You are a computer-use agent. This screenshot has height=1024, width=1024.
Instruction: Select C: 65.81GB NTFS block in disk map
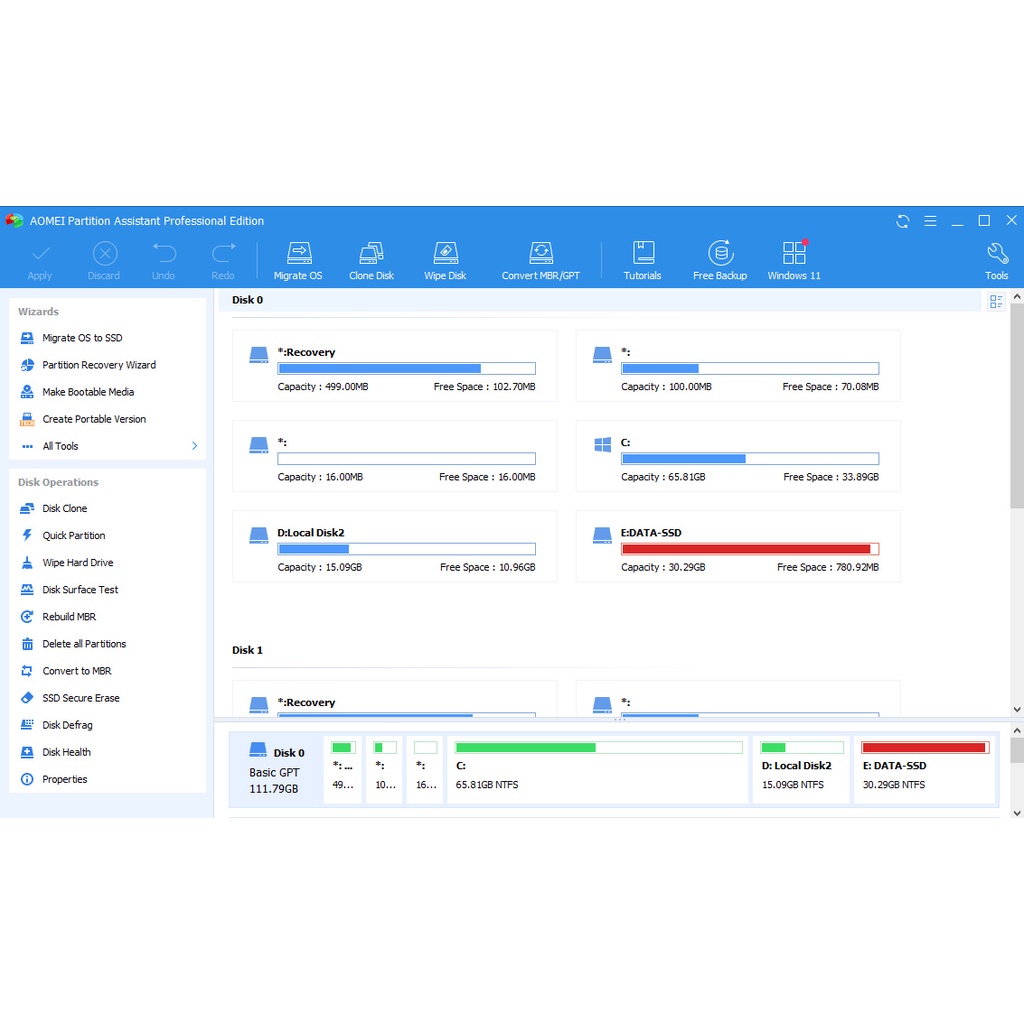coord(598,769)
